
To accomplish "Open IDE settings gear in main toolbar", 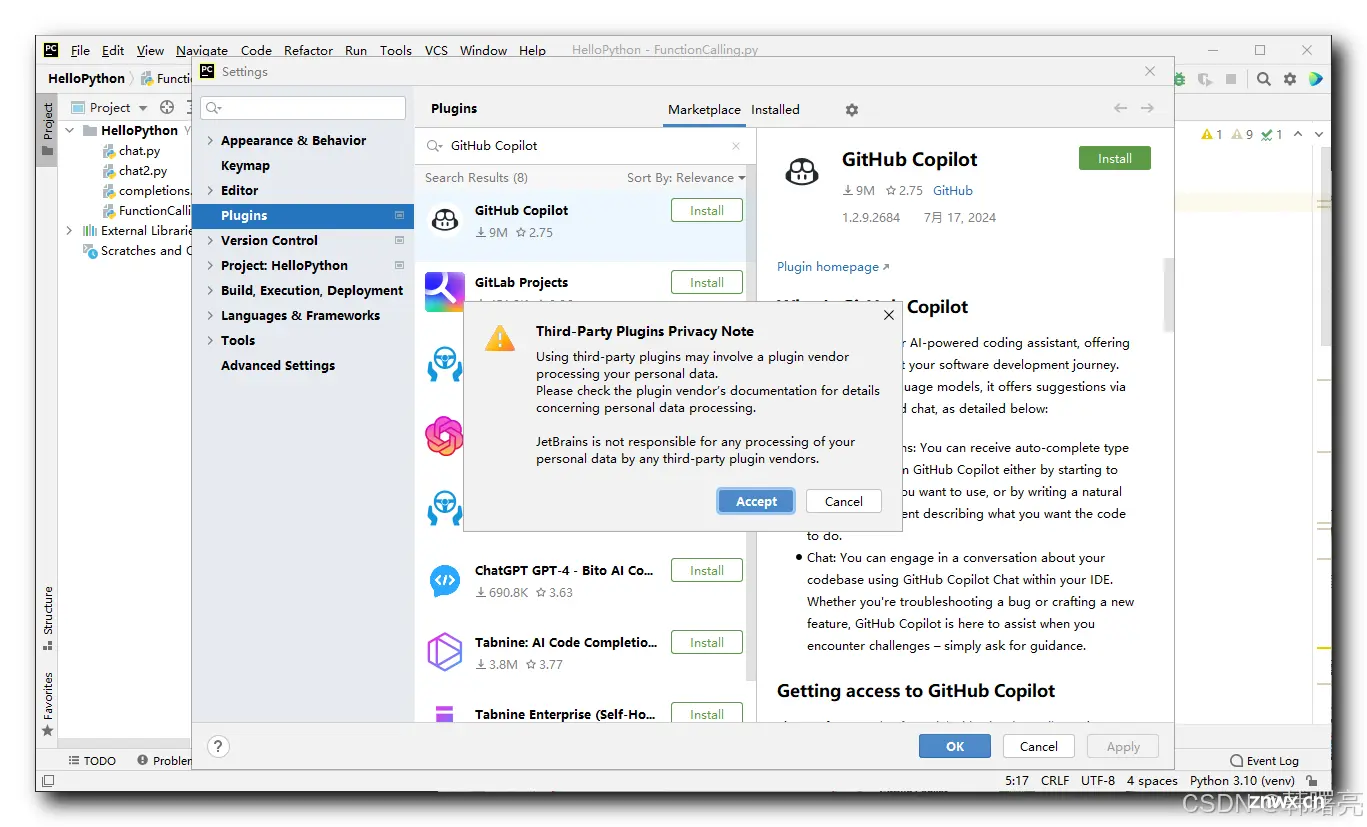I will point(1290,79).
